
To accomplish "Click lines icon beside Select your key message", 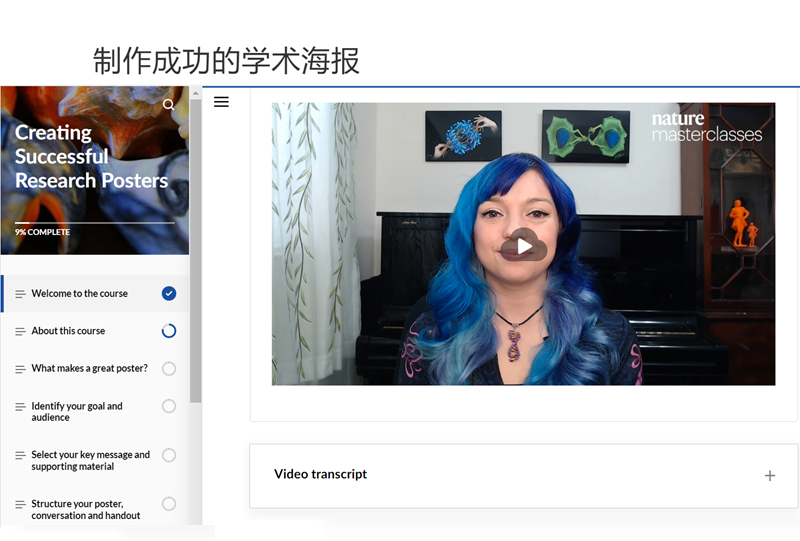I will 20,455.
